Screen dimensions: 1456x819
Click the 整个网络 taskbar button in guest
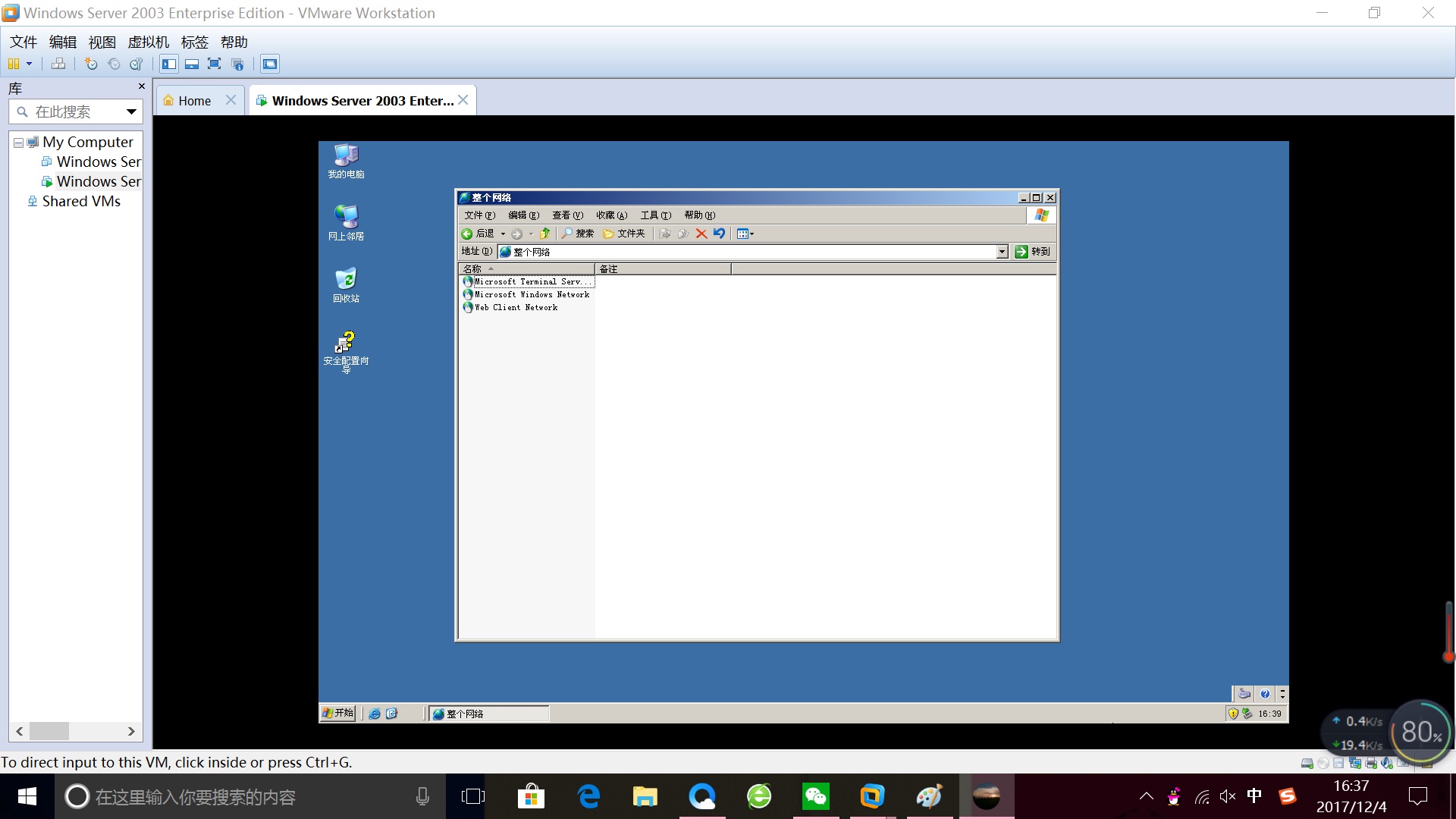tap(489, 714)
